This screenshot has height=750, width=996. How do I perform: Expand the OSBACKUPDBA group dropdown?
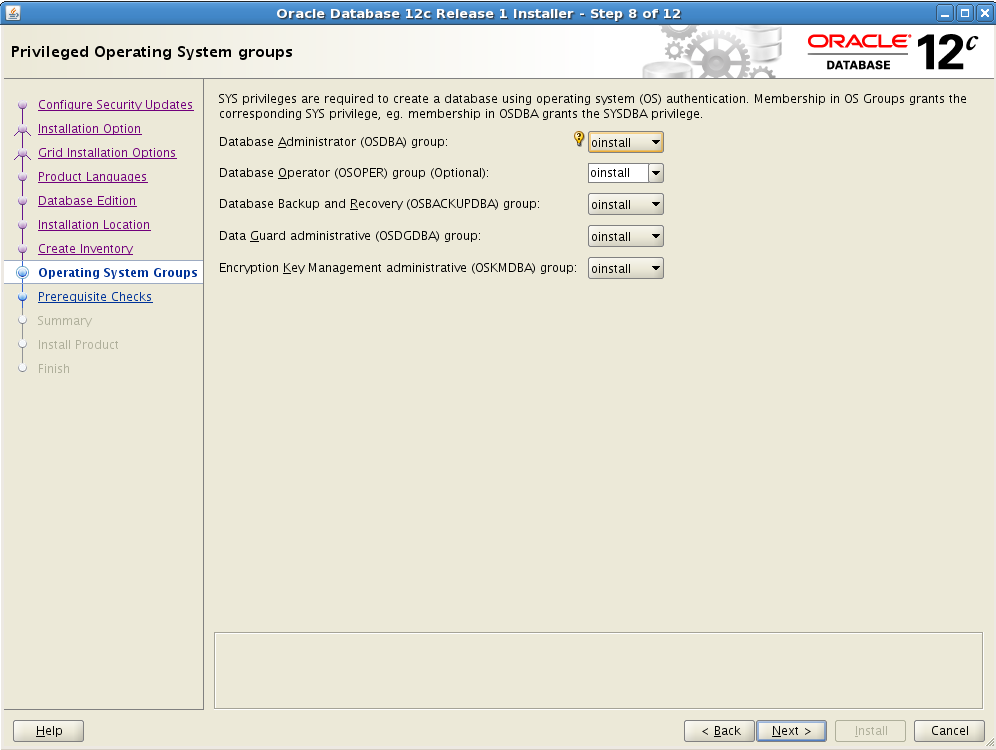pos(626,204)
